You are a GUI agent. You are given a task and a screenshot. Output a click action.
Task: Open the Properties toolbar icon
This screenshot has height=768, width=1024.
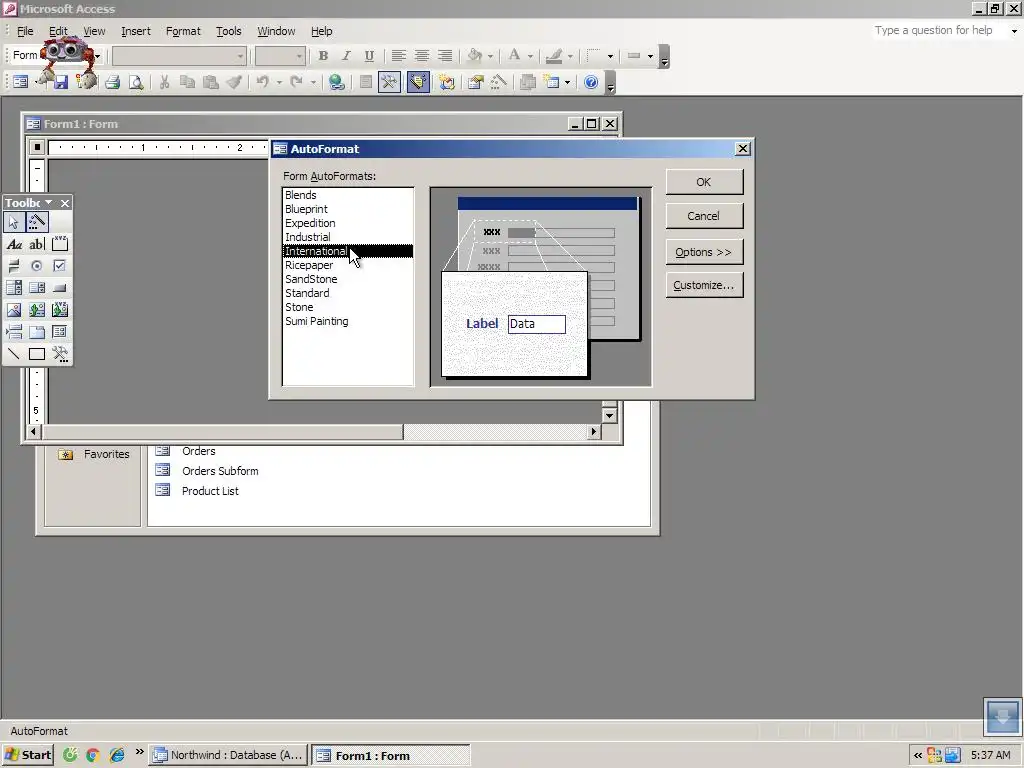pos(475,82)
